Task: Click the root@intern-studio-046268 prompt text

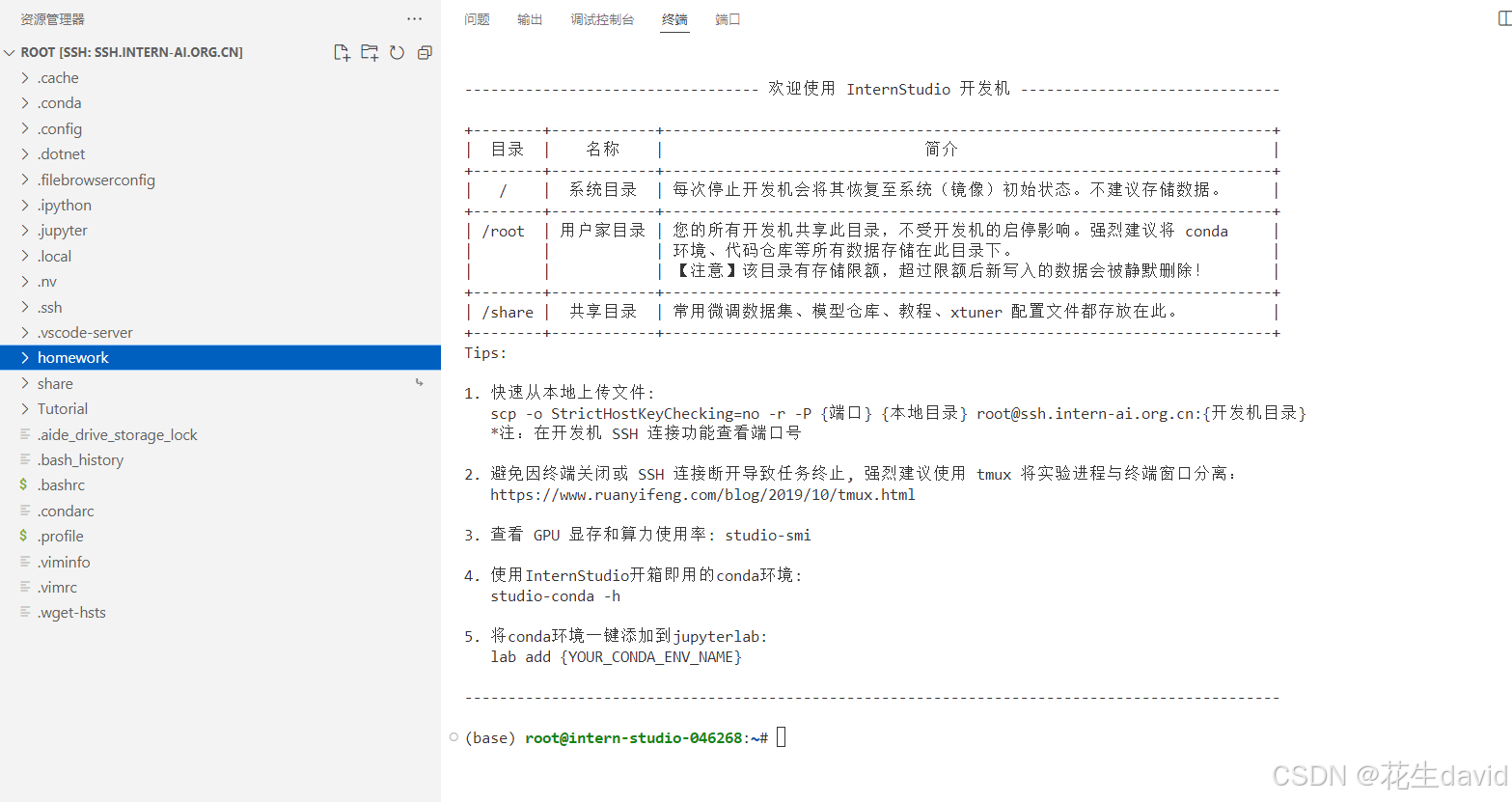Action: tap(634, 737)
